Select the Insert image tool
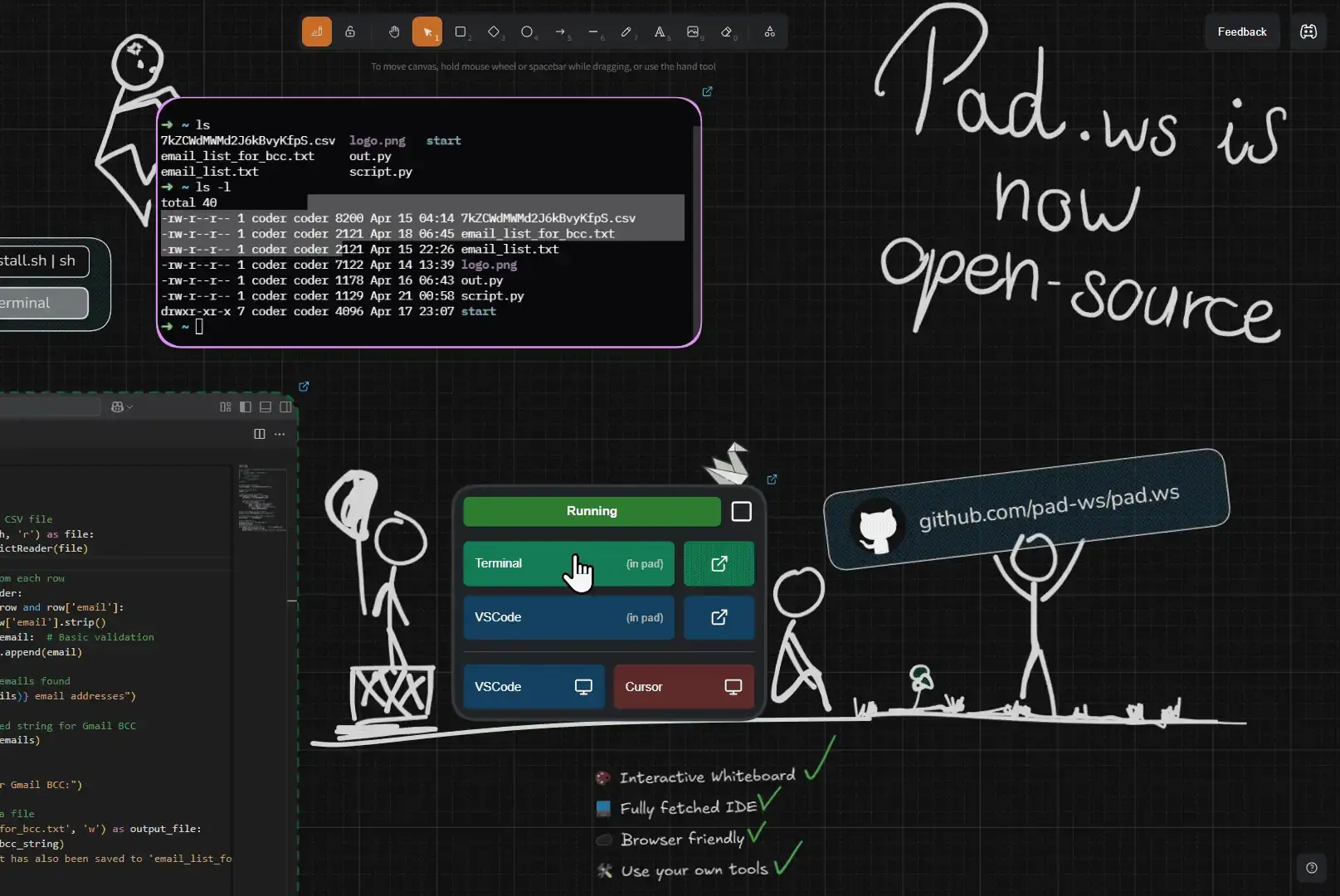 [693, 32]
